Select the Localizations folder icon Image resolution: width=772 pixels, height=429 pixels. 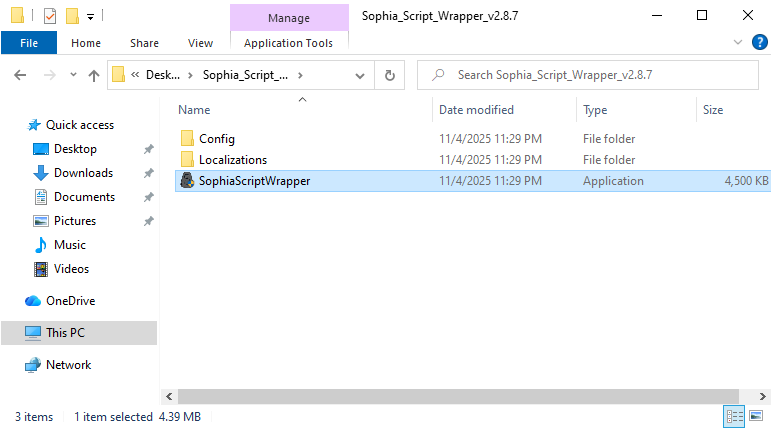pyautogui.click(x=186, y=160)
